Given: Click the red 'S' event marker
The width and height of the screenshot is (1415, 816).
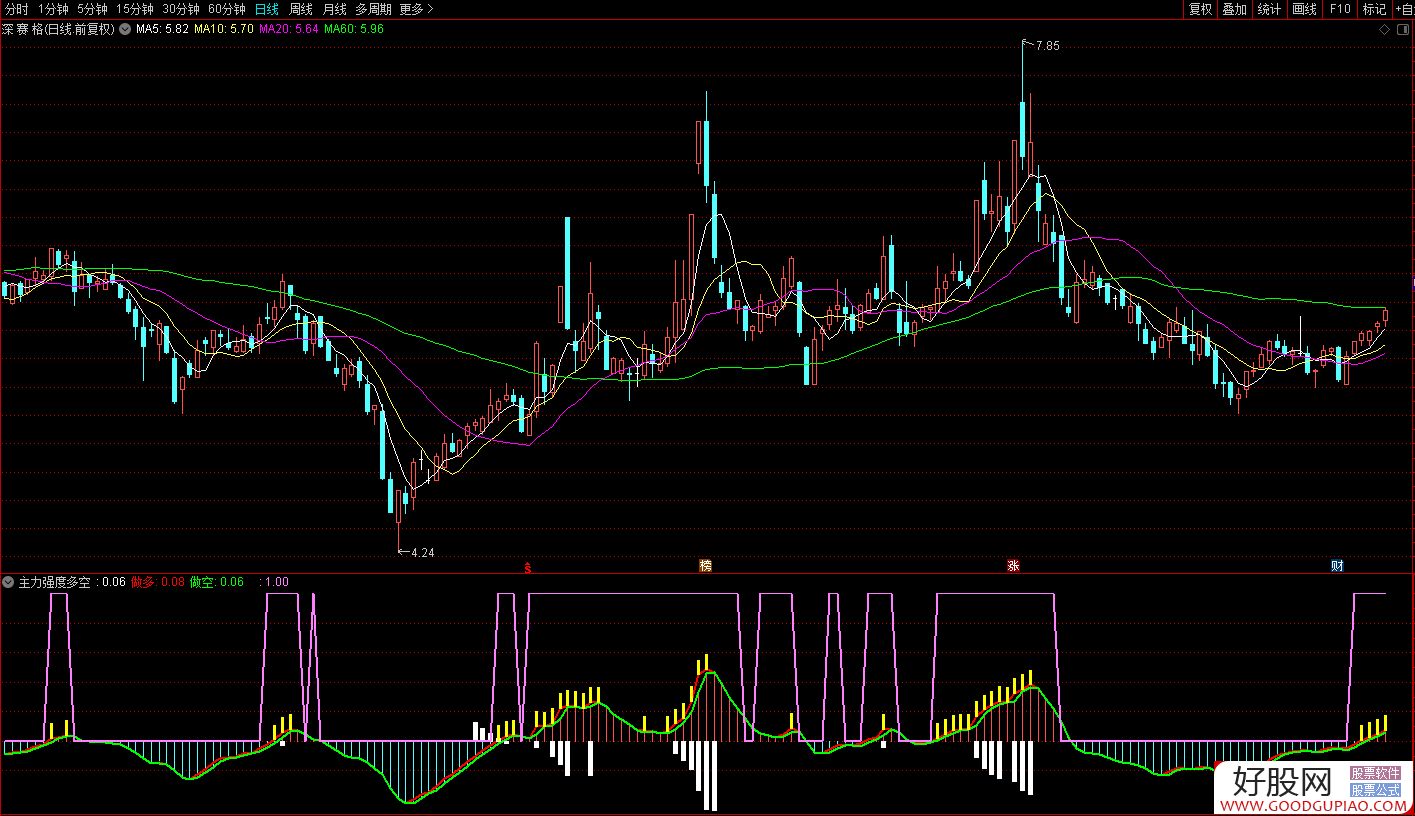Looking at the screenshot, I should [x=528, y=567].
